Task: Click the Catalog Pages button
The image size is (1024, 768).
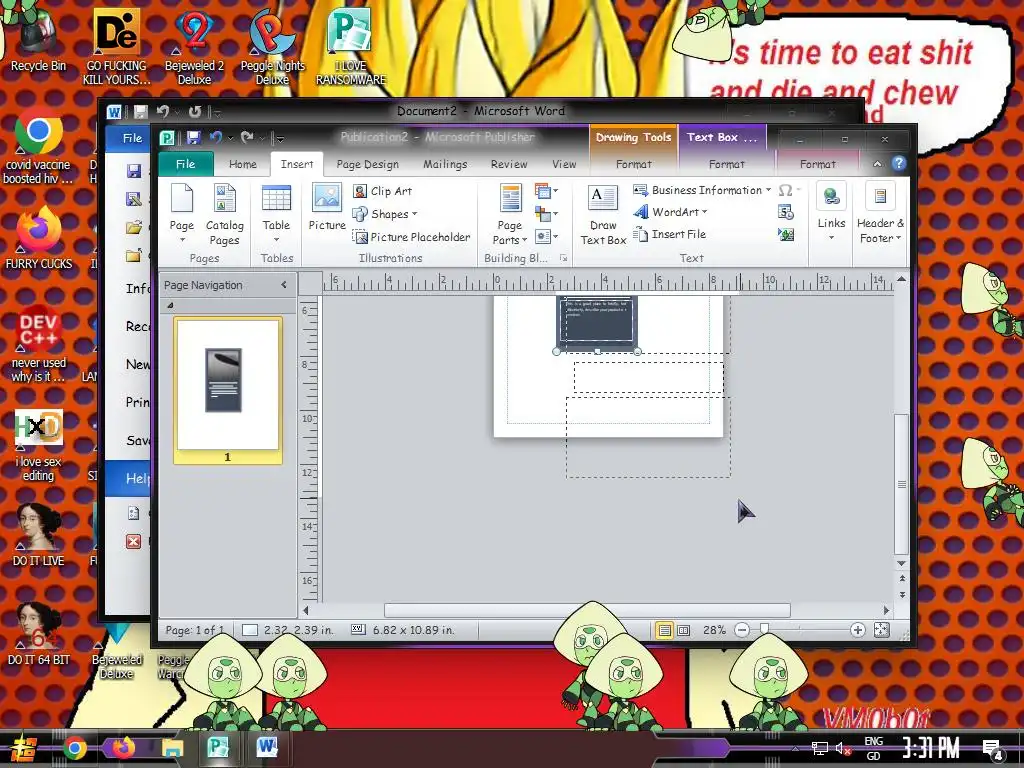Action: (225, 214)
